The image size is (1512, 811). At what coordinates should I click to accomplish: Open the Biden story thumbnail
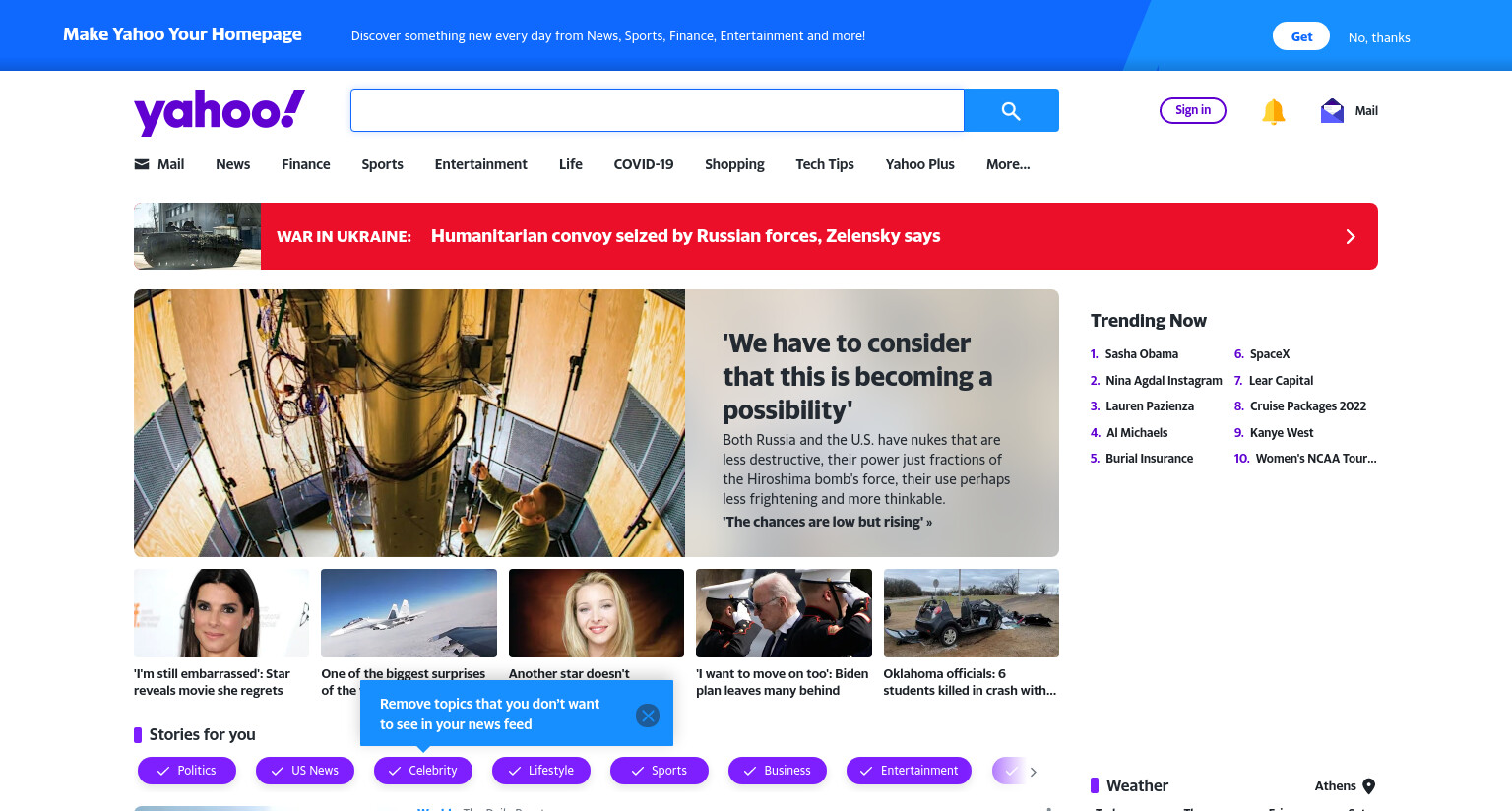pyautogui.click(x=784, y=613)
